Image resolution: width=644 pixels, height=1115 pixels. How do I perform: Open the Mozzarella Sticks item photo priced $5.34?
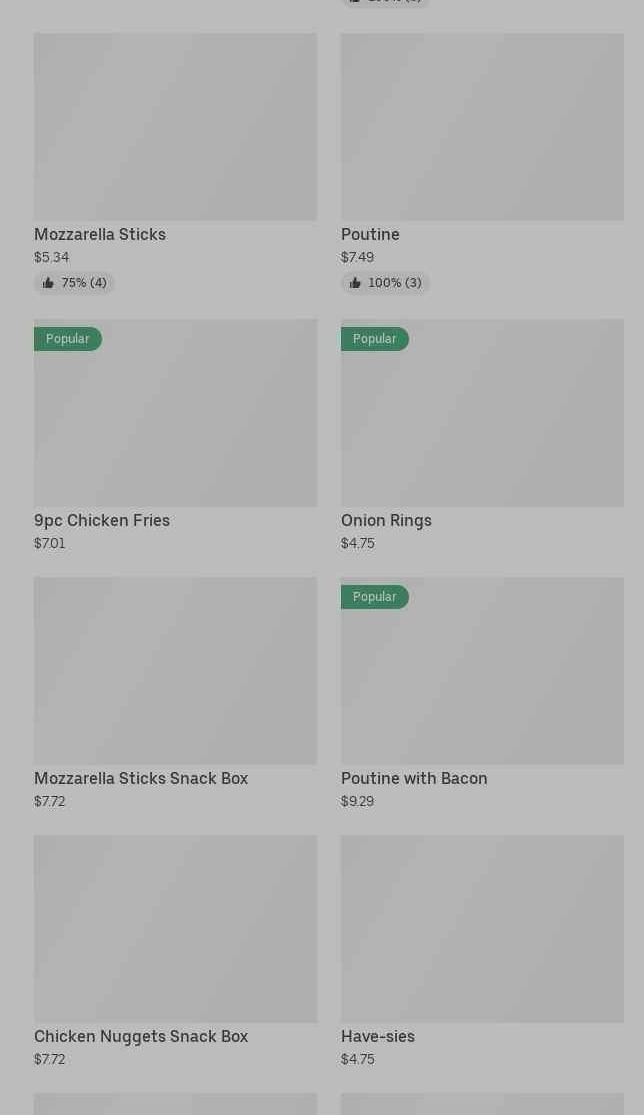tap(175, 127)
